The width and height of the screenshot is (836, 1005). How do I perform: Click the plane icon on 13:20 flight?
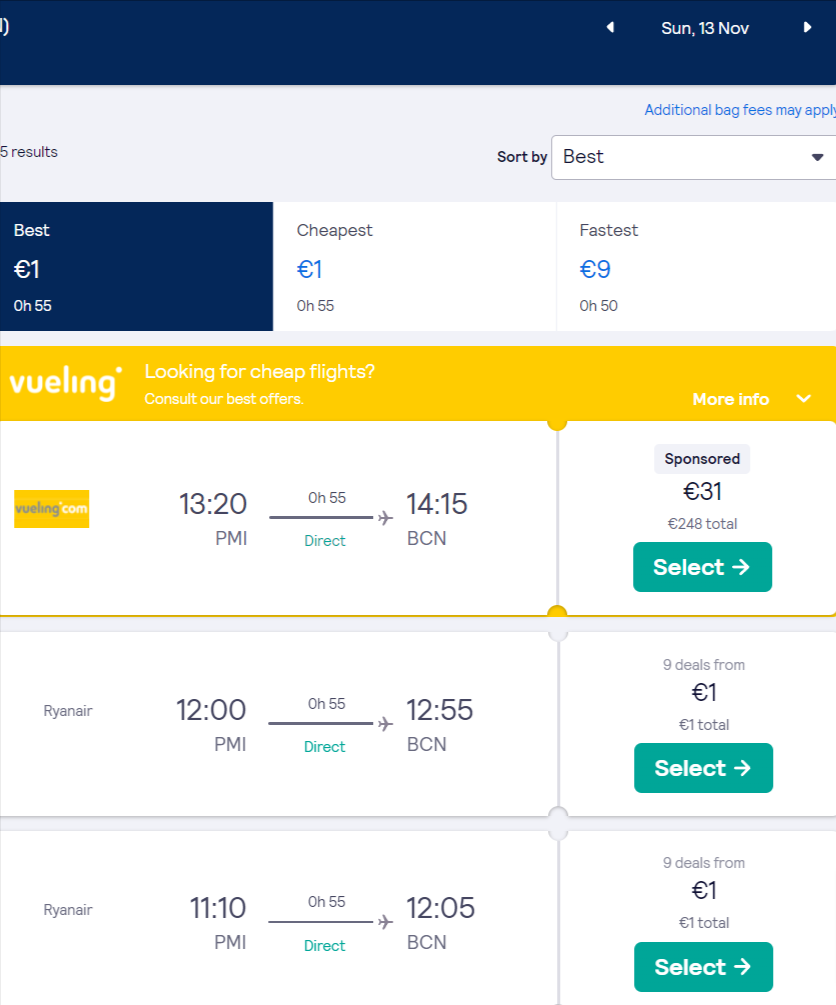pos(385,518)
